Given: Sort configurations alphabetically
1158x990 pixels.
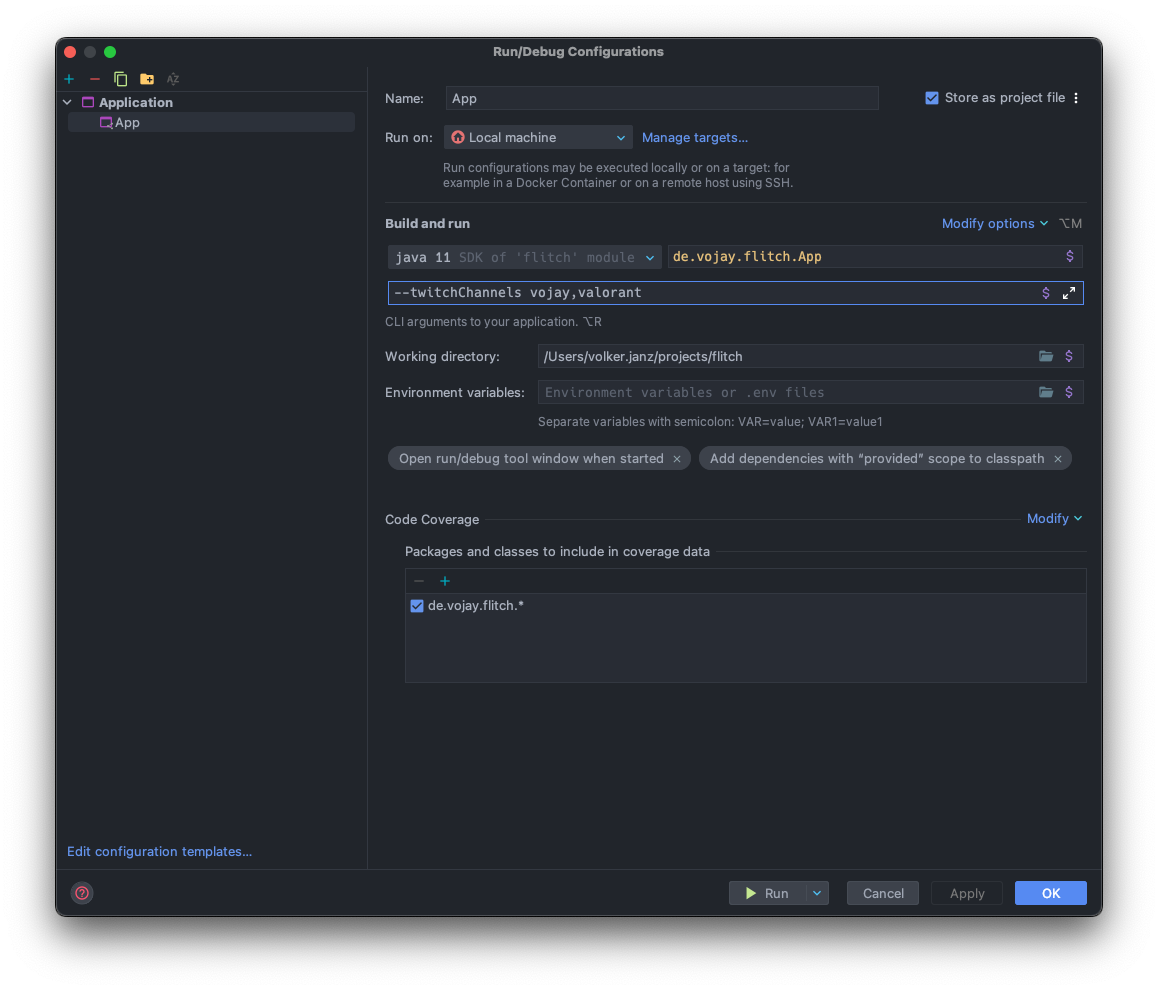Looking at the screenshot, I should pos(173,79).
